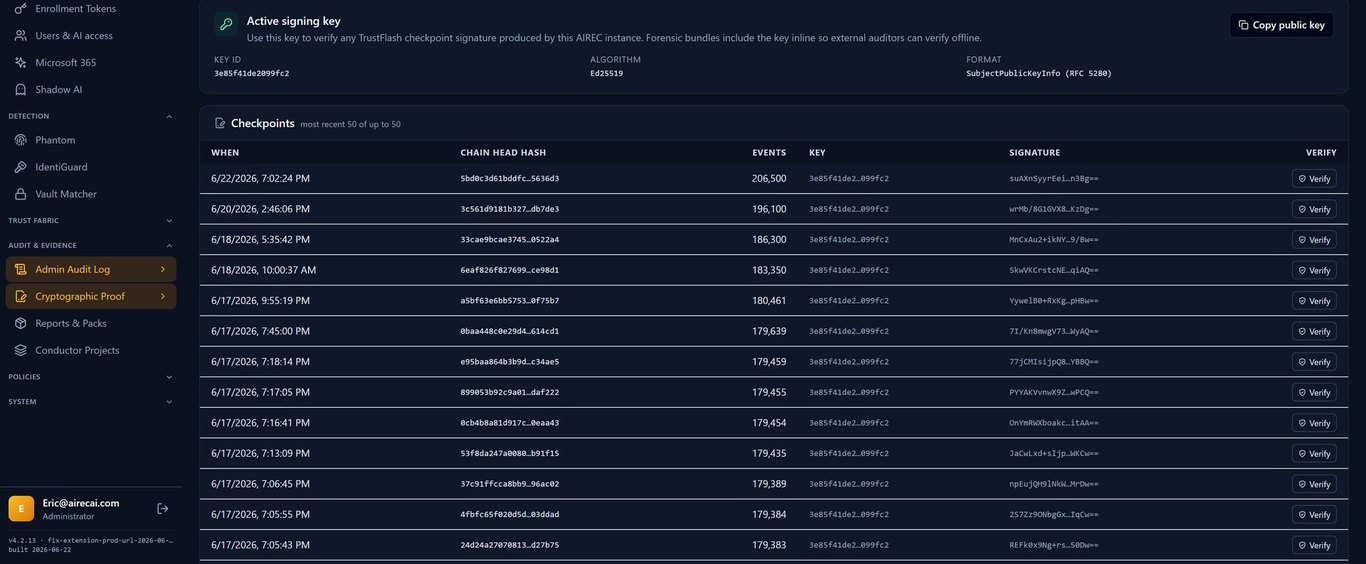
Task: Click the When column header
Action: 225,153
